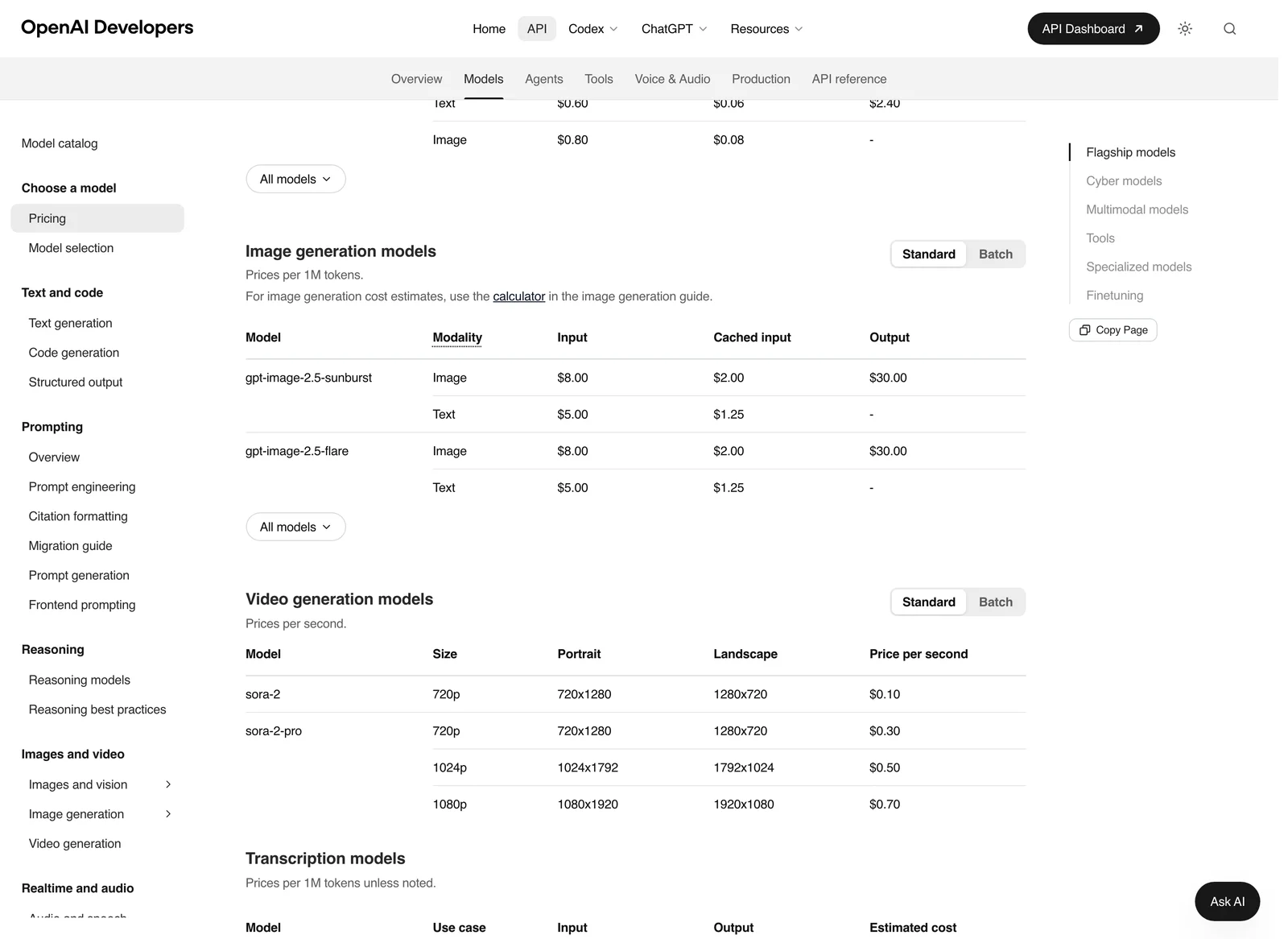The width and height of the screenshot is (1288, 939).
Task: Toggle the light/dark theme sun icon
Action: tap(1185, 29)
